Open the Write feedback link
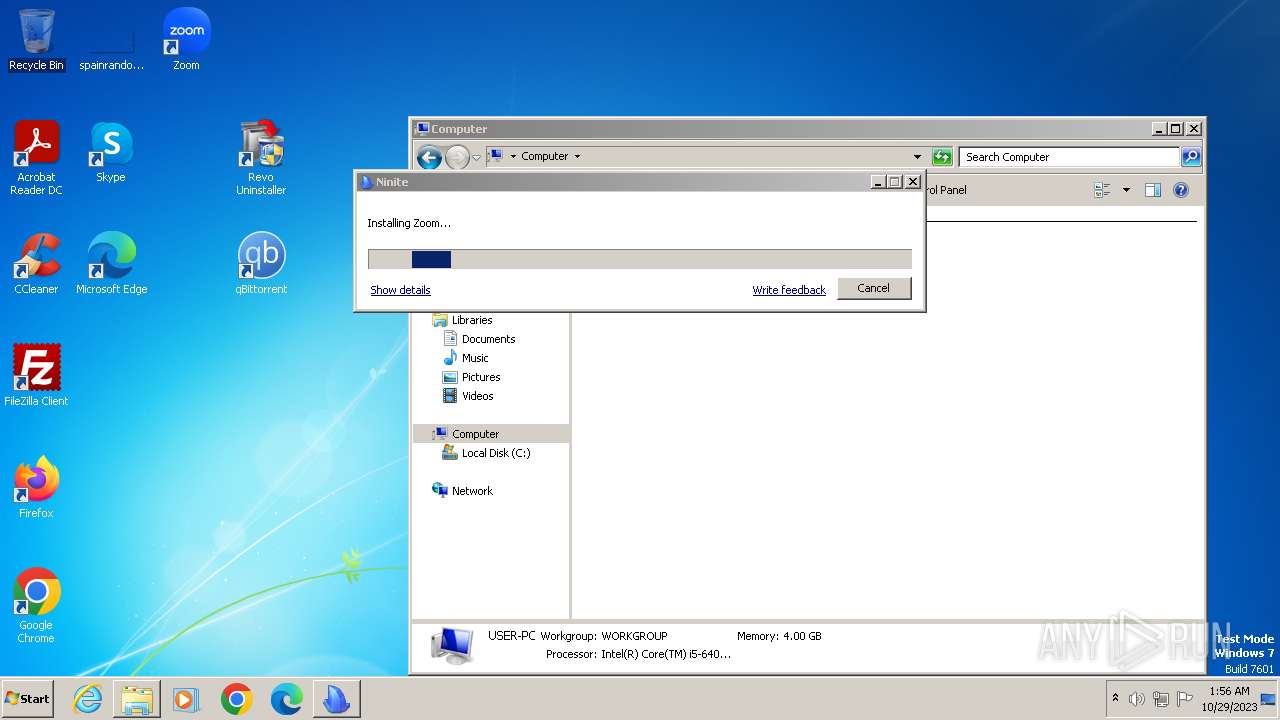 pos(789,290)
